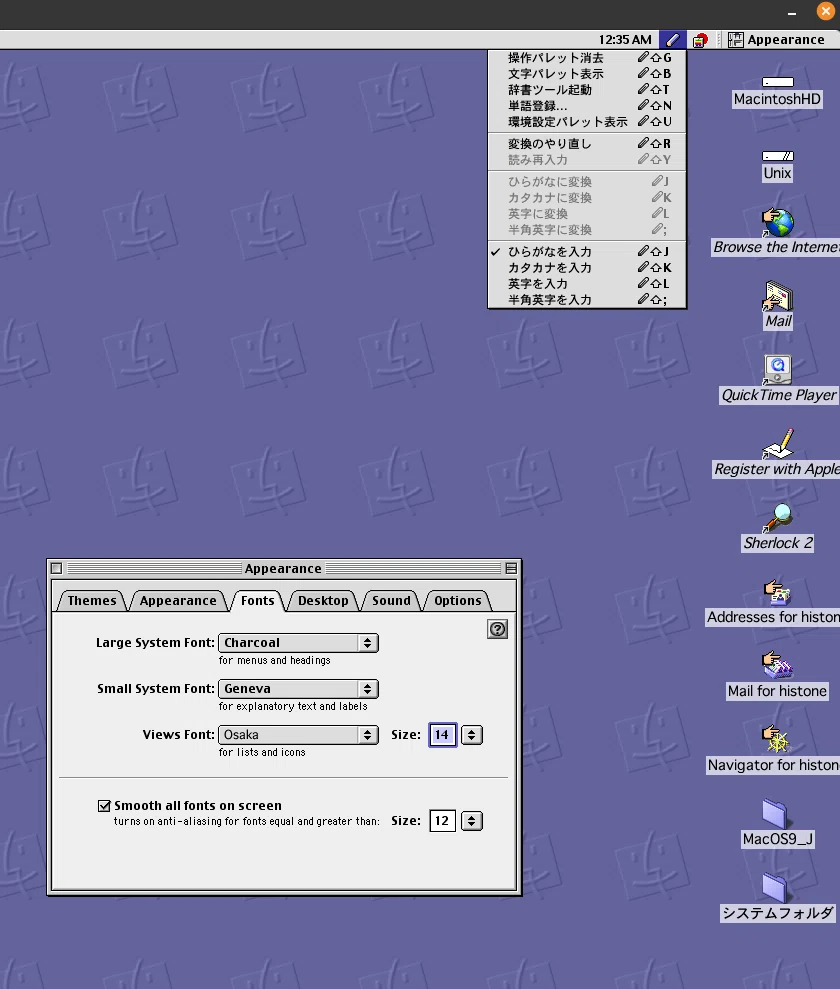Click the Views Font size stepper arrows
840x989 pixels.
(472, 735)
